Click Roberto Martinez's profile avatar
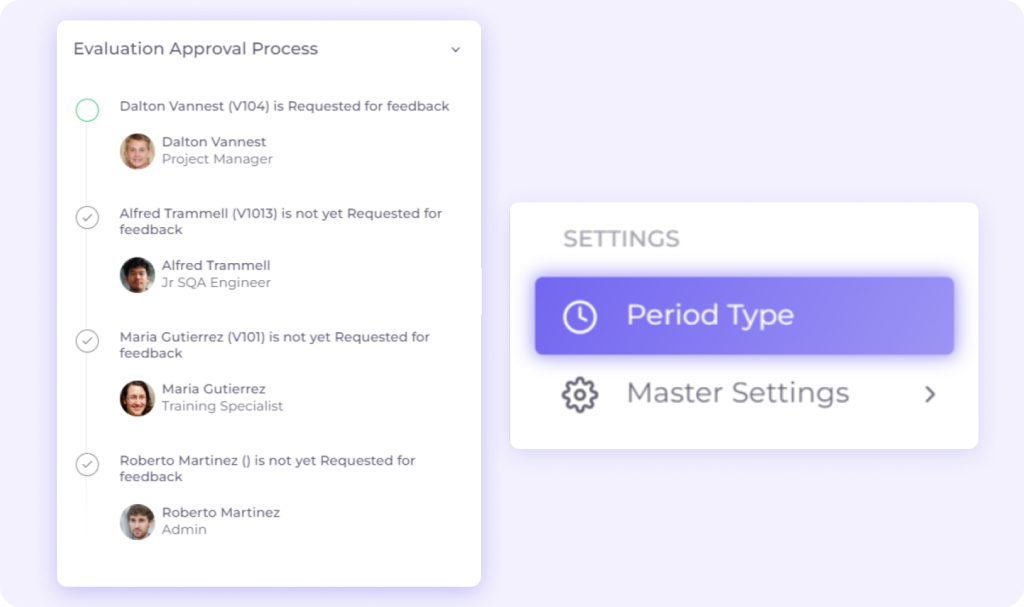This screenshot has width=1024, height=607. pos(137,521)
